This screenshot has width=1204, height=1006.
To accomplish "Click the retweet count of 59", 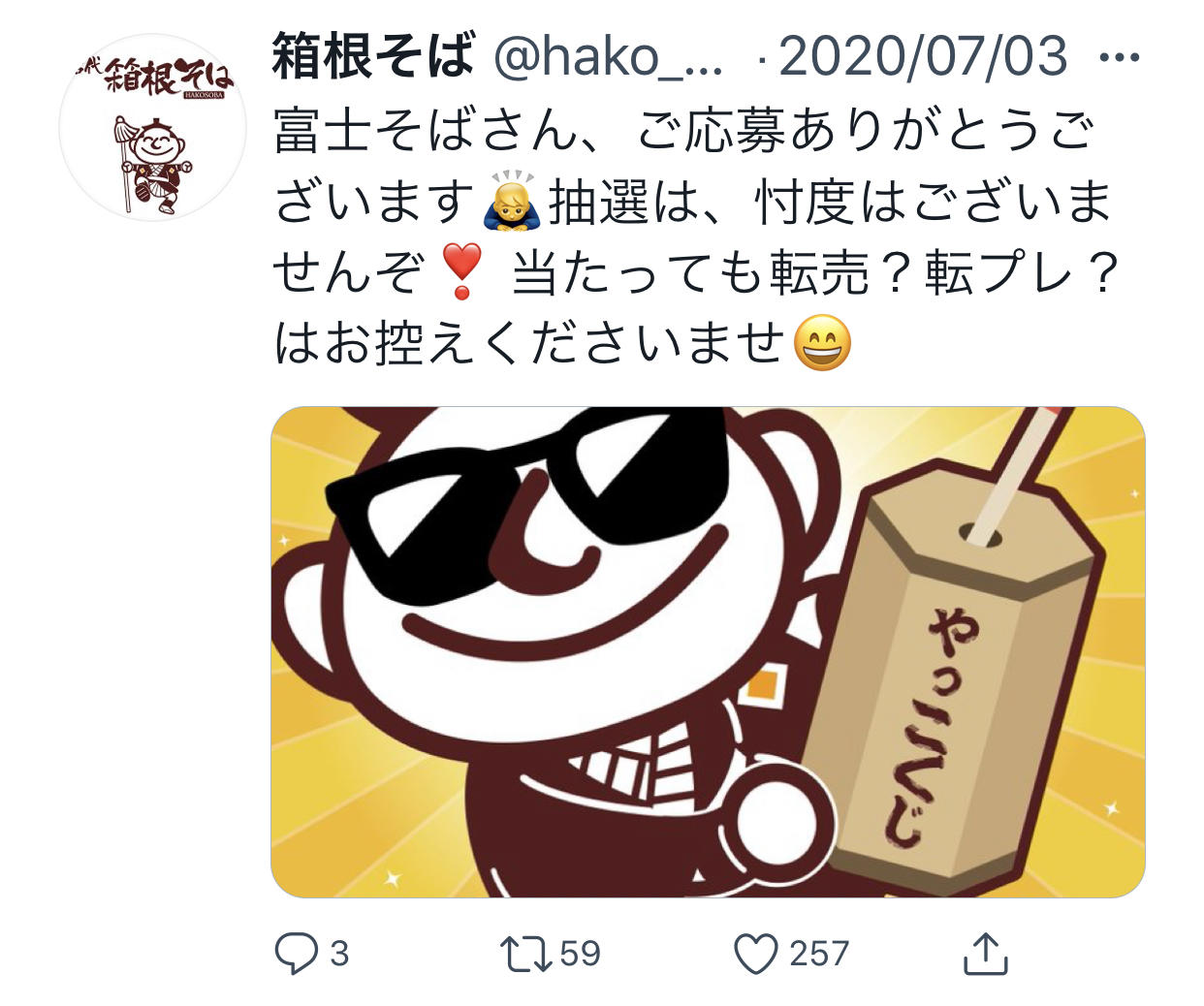I will [580, 954].
